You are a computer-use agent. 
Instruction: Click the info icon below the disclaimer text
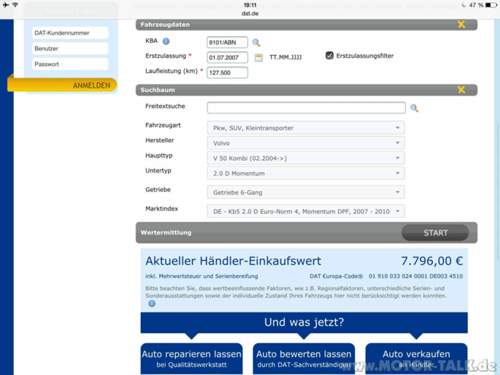point(152,304)
